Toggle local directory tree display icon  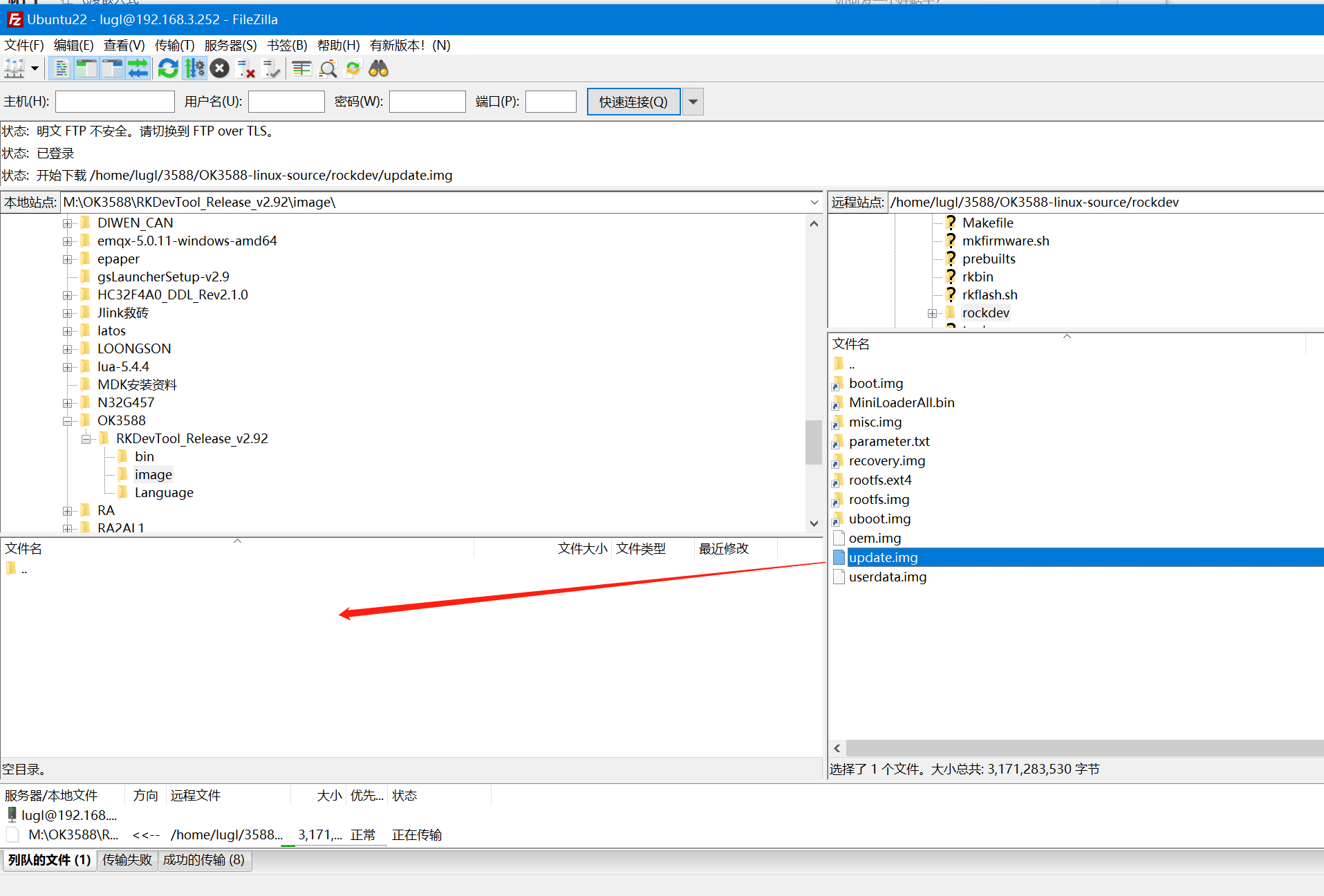(86, 68)
